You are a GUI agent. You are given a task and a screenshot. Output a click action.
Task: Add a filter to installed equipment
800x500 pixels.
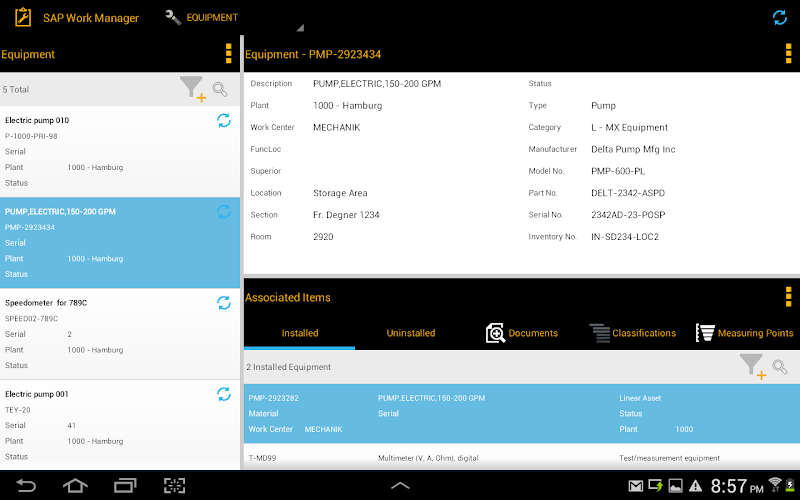tap(753, 366)
